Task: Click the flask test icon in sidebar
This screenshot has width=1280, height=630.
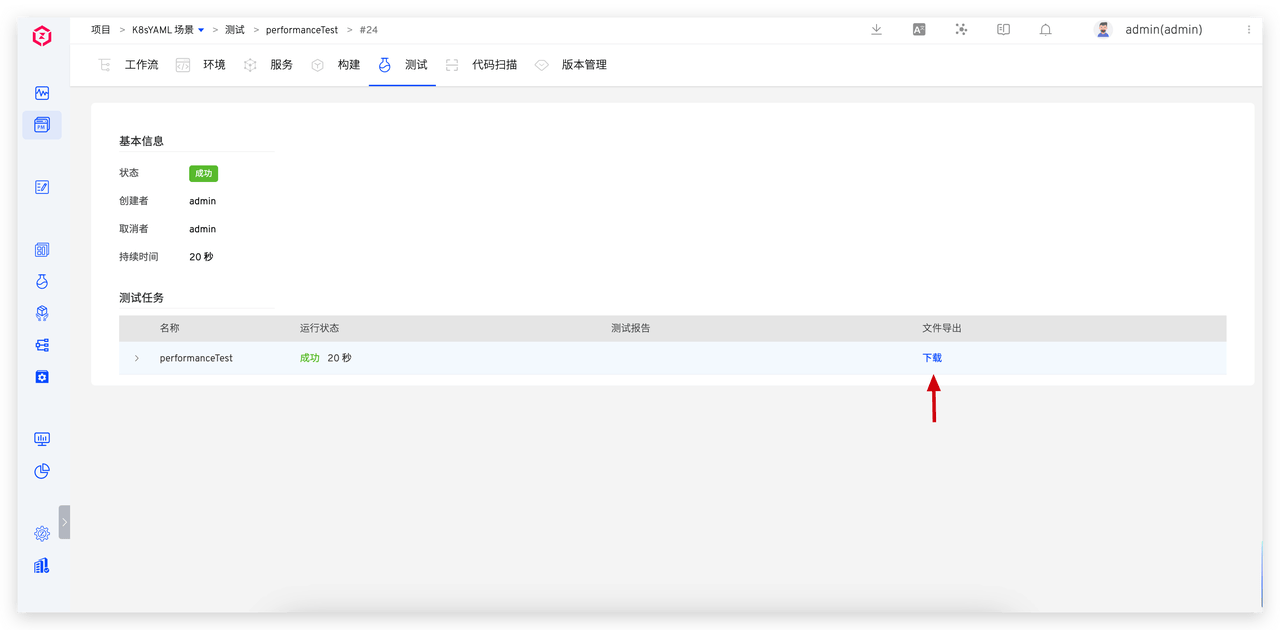Action: (42, 282)
